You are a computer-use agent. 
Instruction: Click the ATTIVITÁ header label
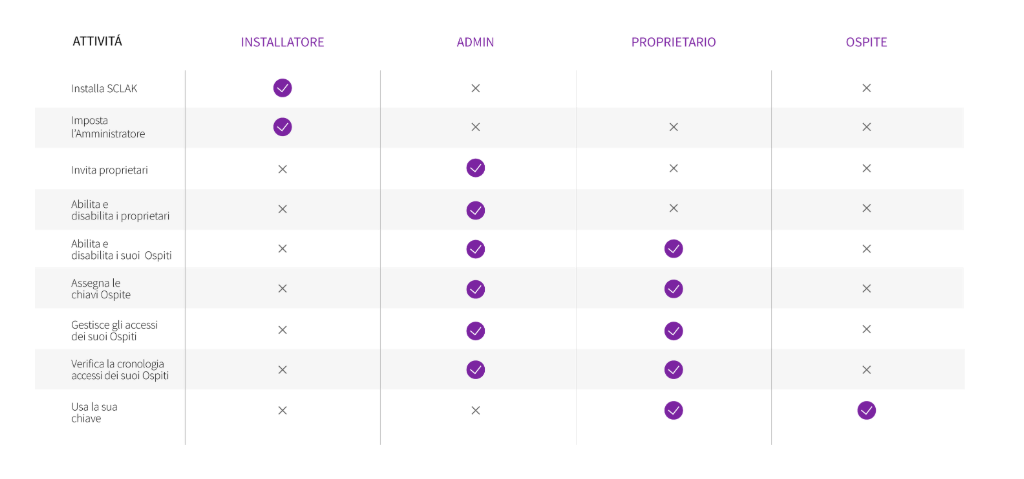coord(97,41)
